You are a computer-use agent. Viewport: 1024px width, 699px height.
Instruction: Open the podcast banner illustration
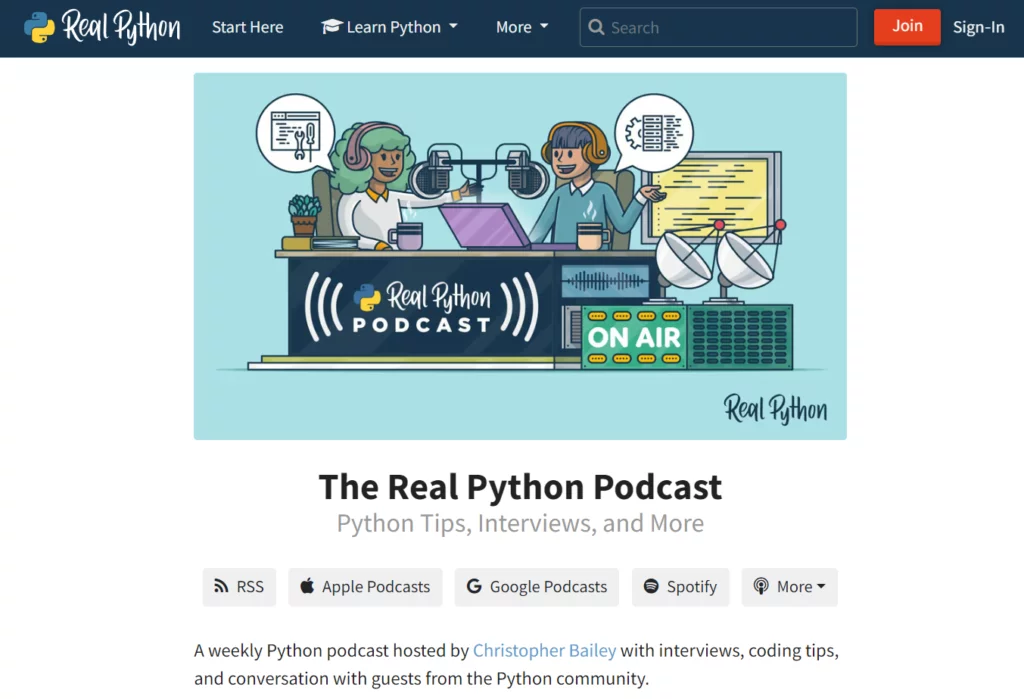(520, 256)
